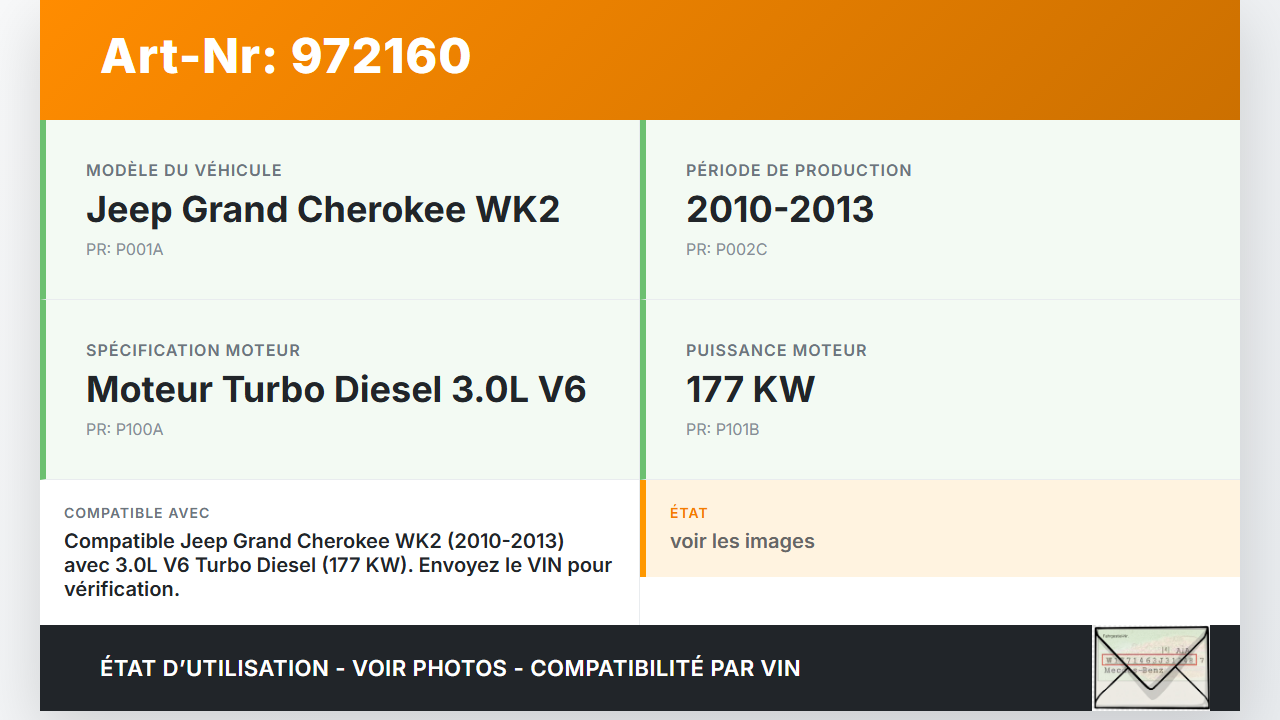Click the PR: P001A code
The image size is (1280, 720).
coord(124,250)
